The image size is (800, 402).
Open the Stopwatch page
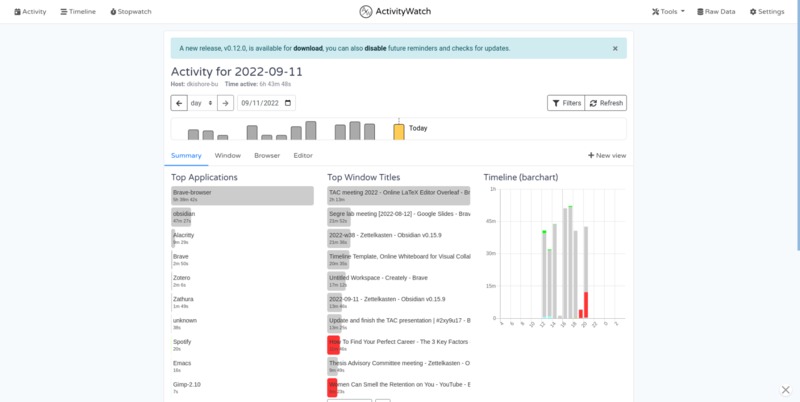coord(131,12)
